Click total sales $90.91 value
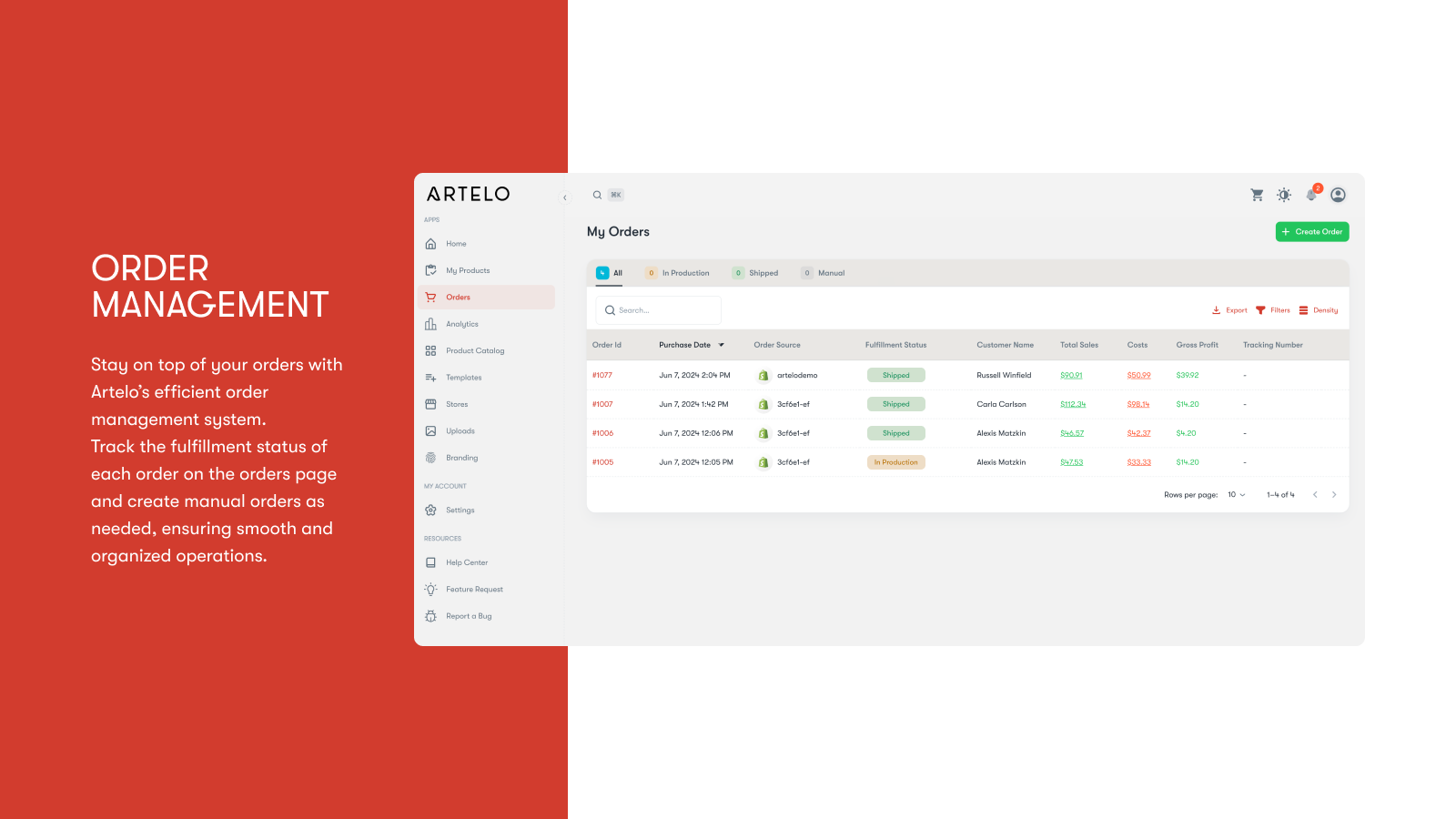Image resolution: width=1456 pixels, height=819 pixels. pyautogui.click(x=1071, y=375)
